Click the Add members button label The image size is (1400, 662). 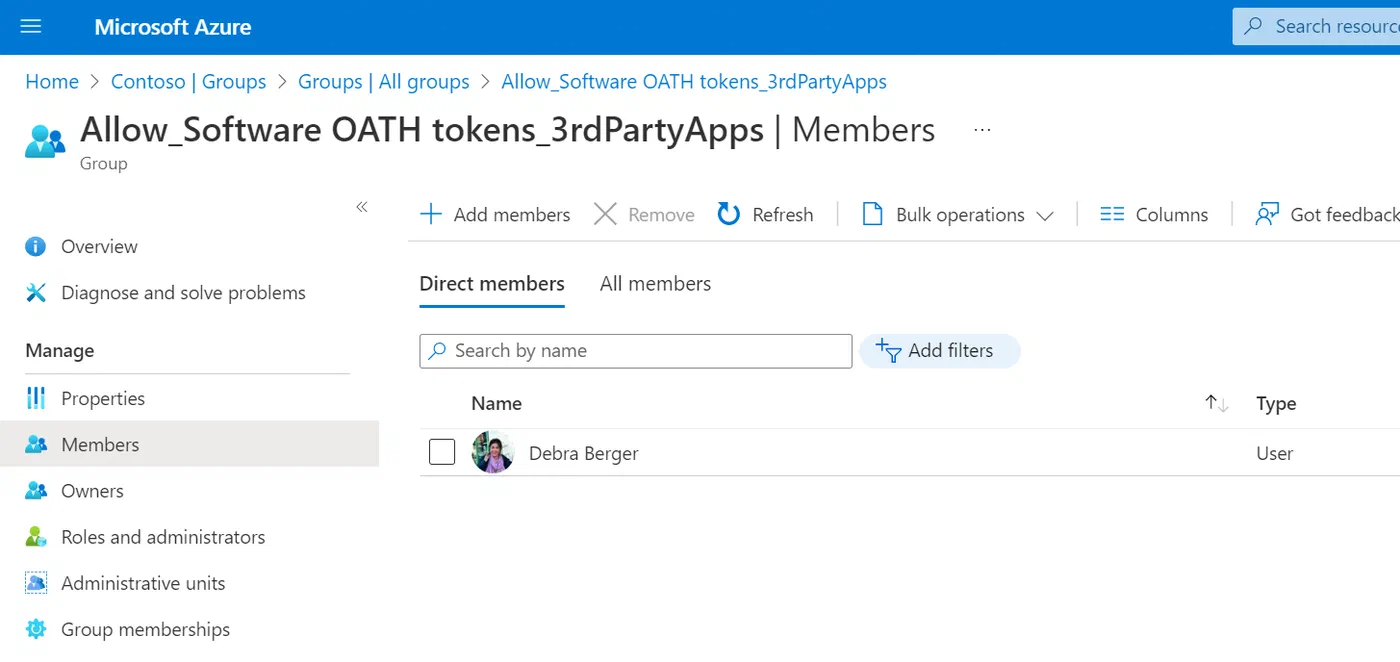(512, 215)
